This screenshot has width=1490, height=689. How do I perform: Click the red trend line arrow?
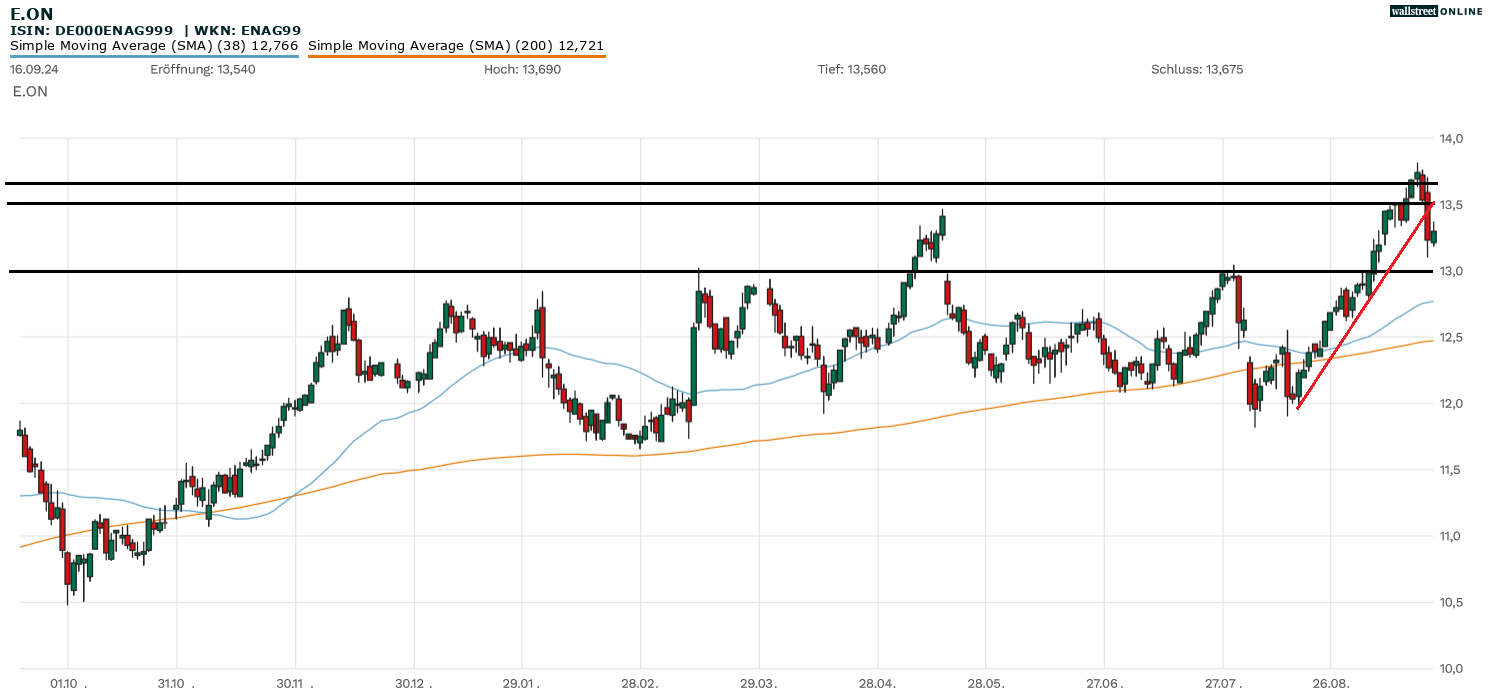[x=1365, y=305]
